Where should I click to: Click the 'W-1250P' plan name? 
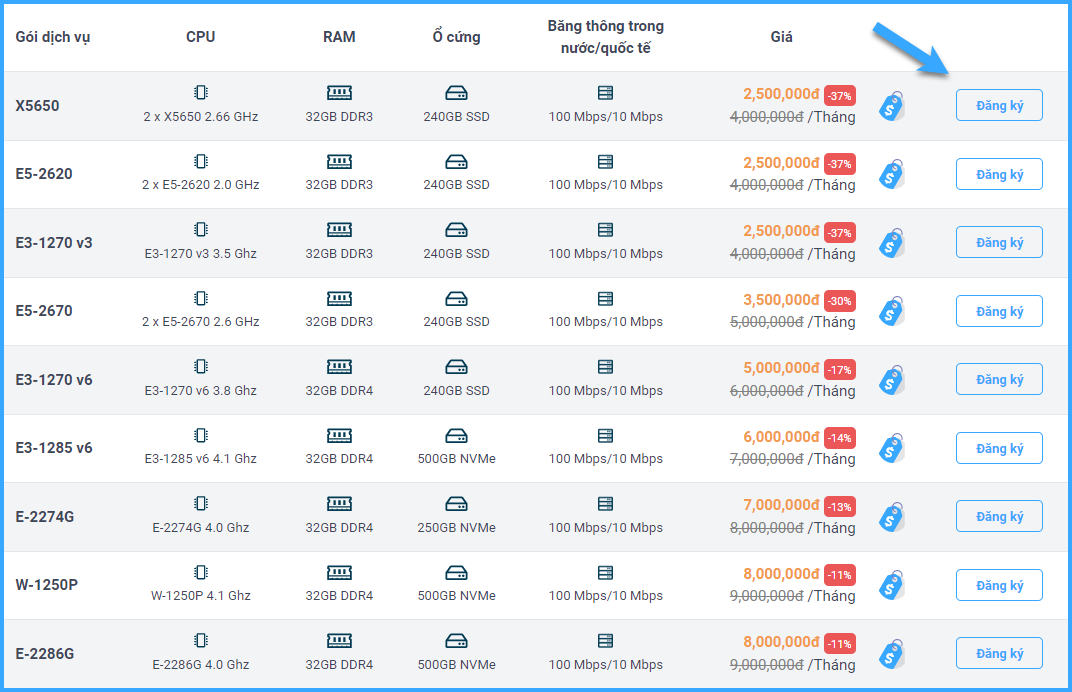tap(46, 585)
